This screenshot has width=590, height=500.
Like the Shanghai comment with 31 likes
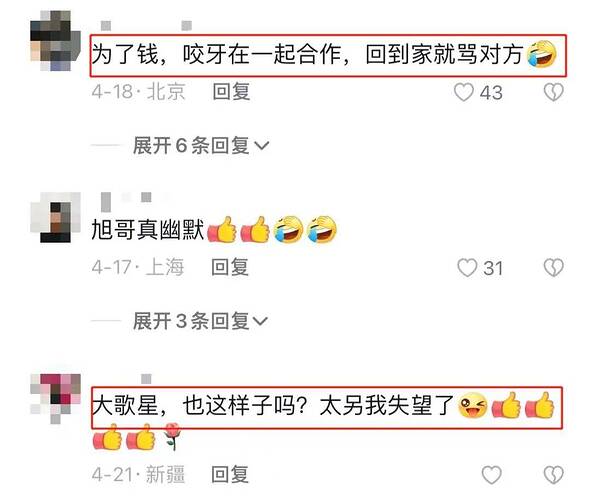pyautogui.click(x=467, y=268)
